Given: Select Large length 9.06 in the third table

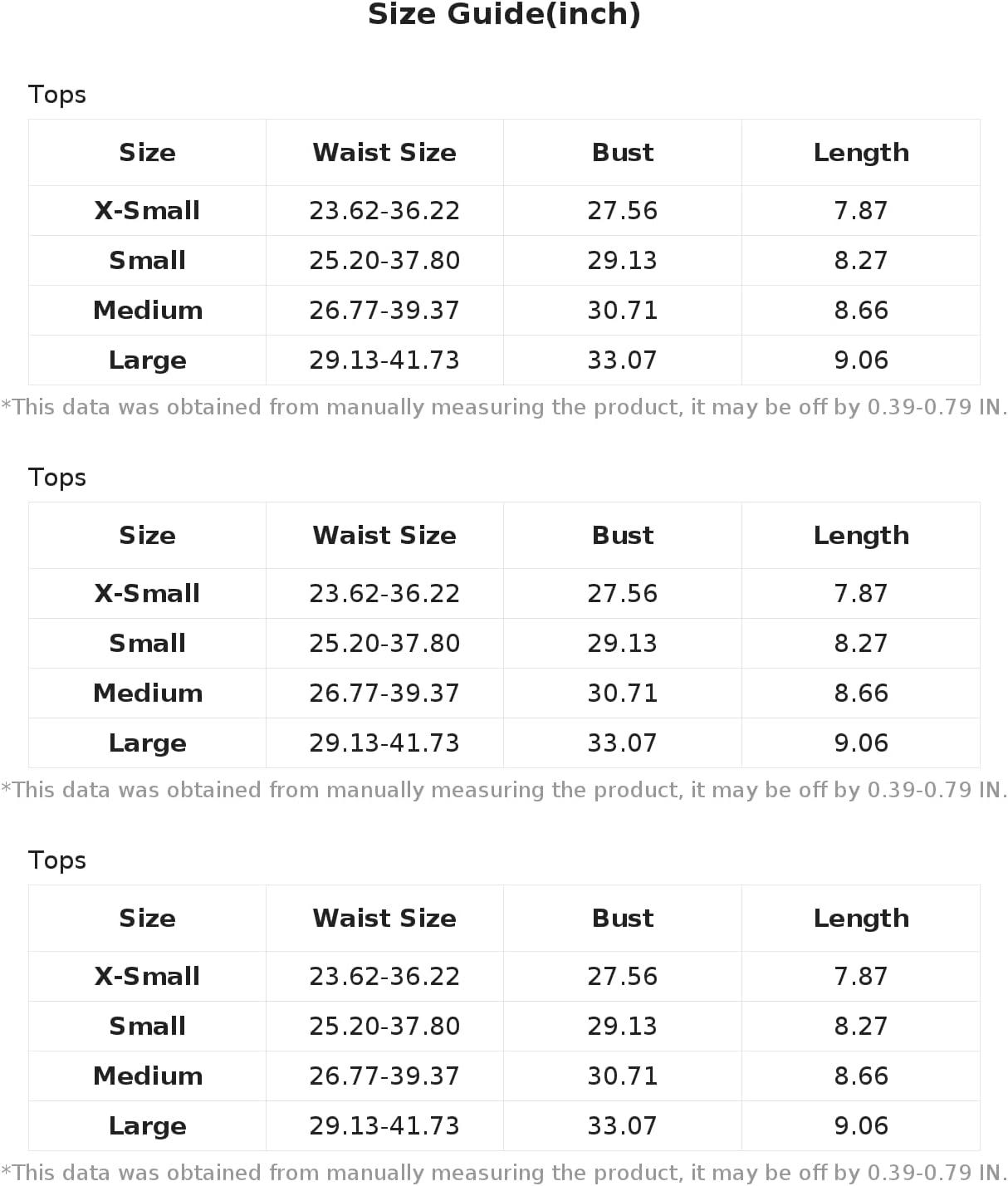Looking at the screenshot, I should [x=861, y=1126].
